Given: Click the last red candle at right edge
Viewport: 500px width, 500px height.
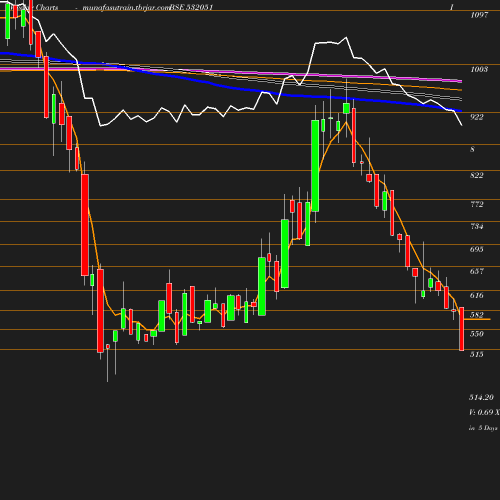Looking at the screenshot, I should tap(462, 329).
